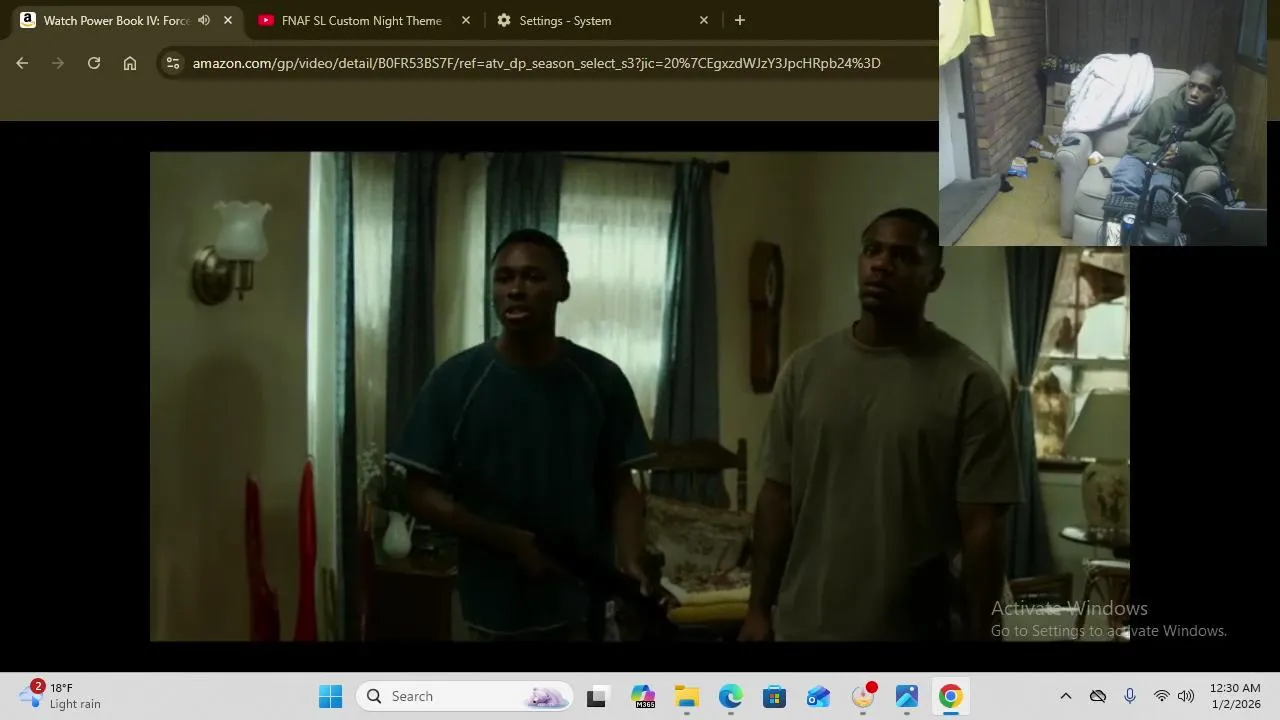Launch Microsoft 365 Copilot from taskbar
This screenshot has height=720, width=1280.
pos(642,696)
